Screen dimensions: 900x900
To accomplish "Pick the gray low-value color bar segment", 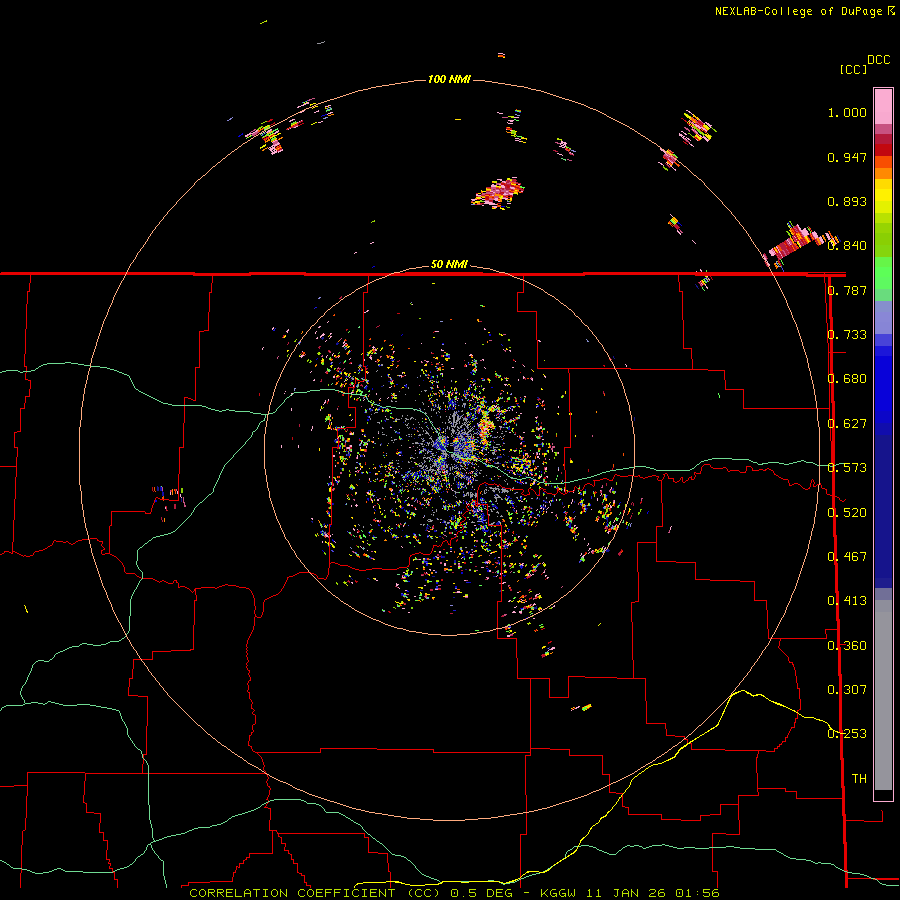I will (883, 695).
